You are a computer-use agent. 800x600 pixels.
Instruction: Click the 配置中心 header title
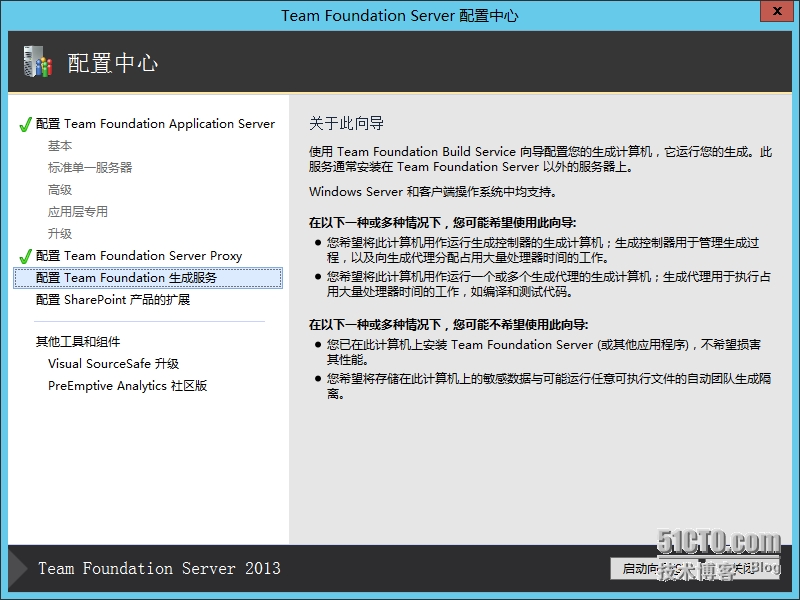tap(113, 63)
